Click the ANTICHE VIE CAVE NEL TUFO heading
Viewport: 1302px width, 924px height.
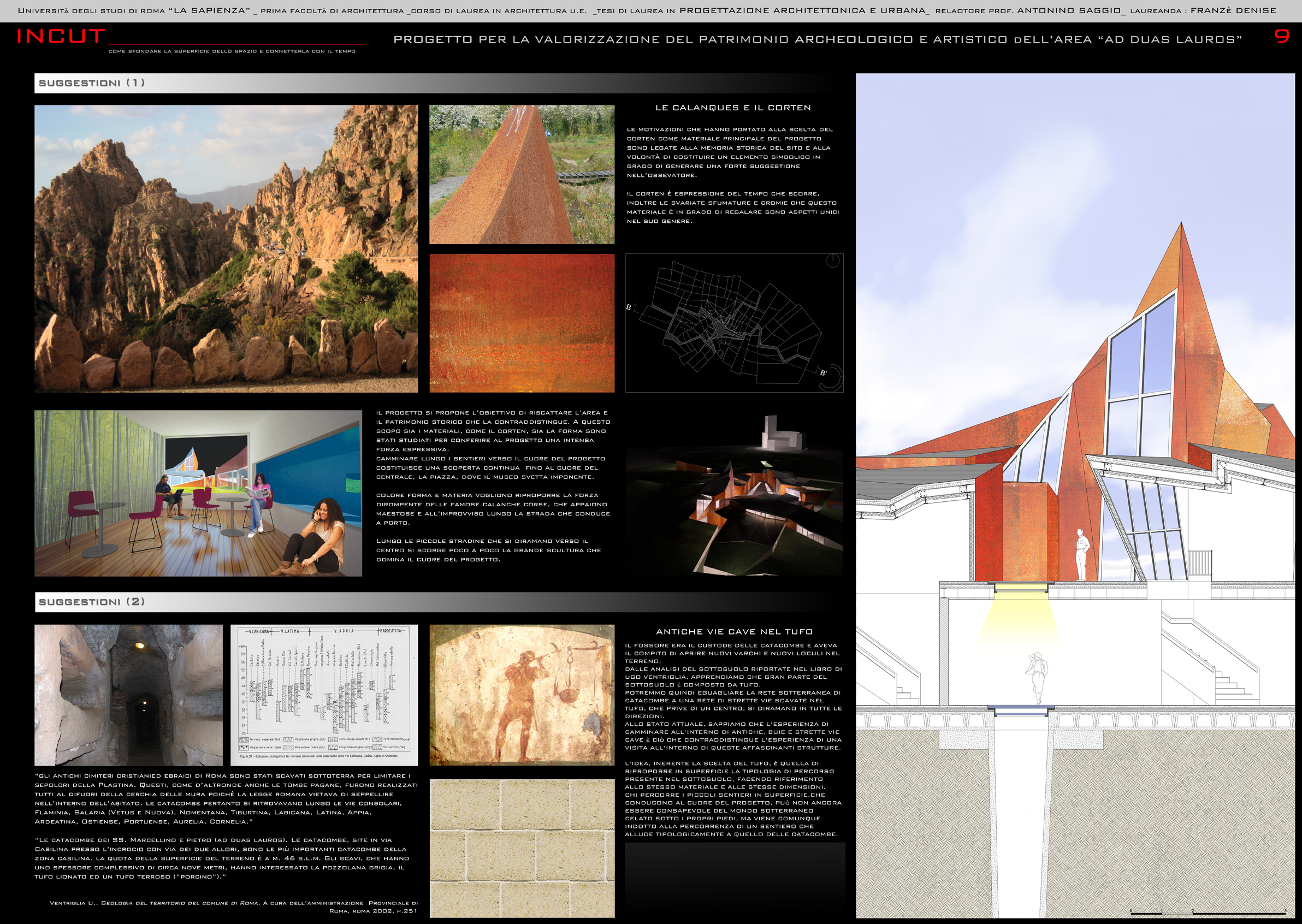coord(734,631)
